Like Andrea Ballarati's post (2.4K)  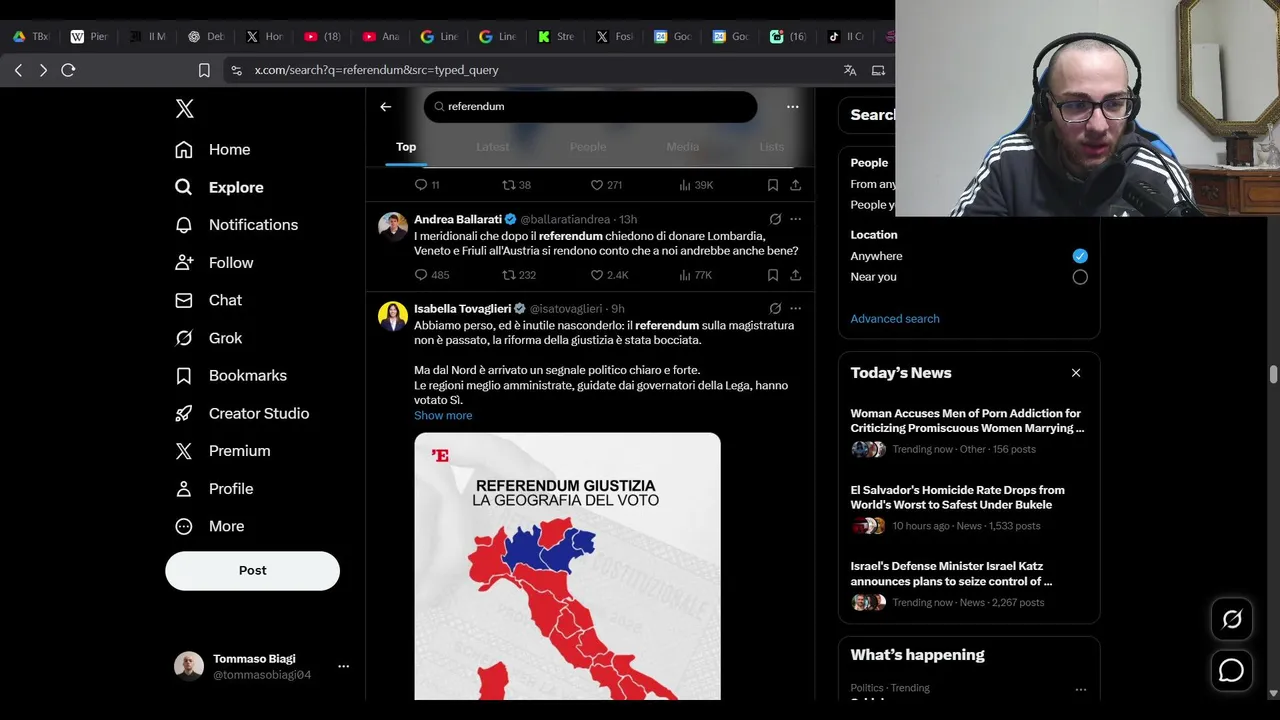pos(597,275)
